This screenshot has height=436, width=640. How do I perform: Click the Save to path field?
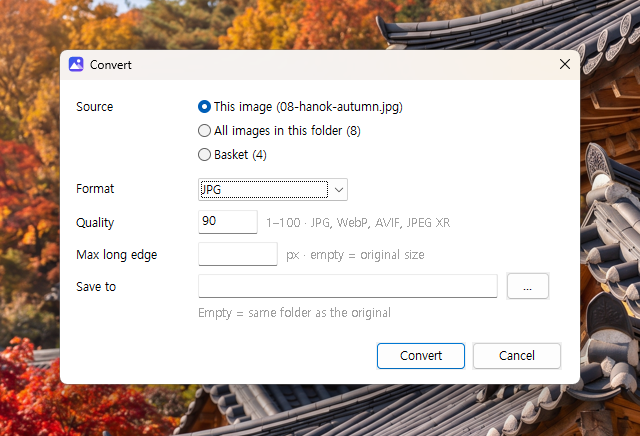pos(348,286)
